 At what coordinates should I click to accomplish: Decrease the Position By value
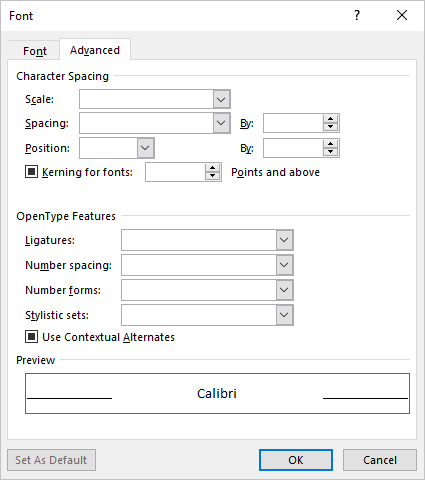tap(330, 152)
